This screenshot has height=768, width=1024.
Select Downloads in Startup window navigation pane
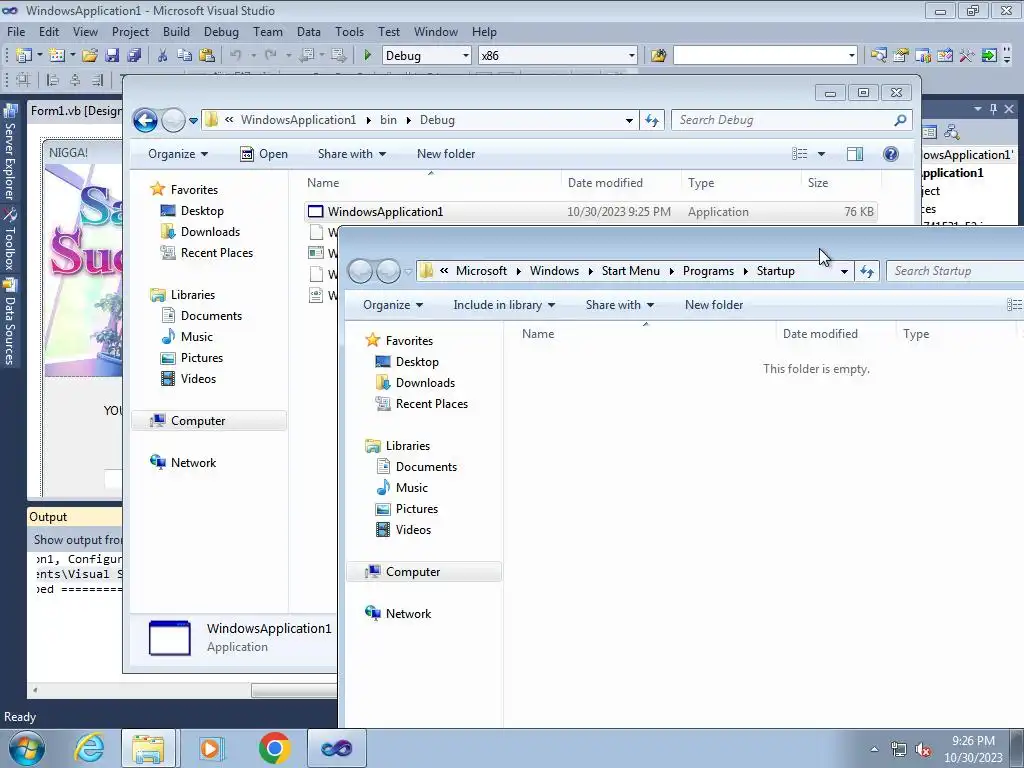click(x=424, y=383)
